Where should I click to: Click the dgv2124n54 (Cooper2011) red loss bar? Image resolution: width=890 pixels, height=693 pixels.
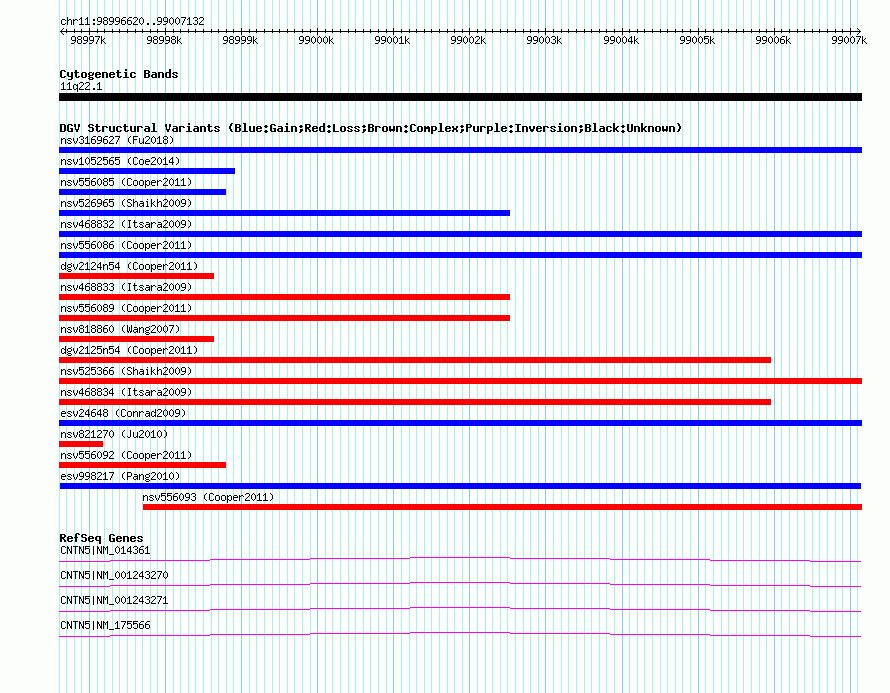click(x=136, y=276)
